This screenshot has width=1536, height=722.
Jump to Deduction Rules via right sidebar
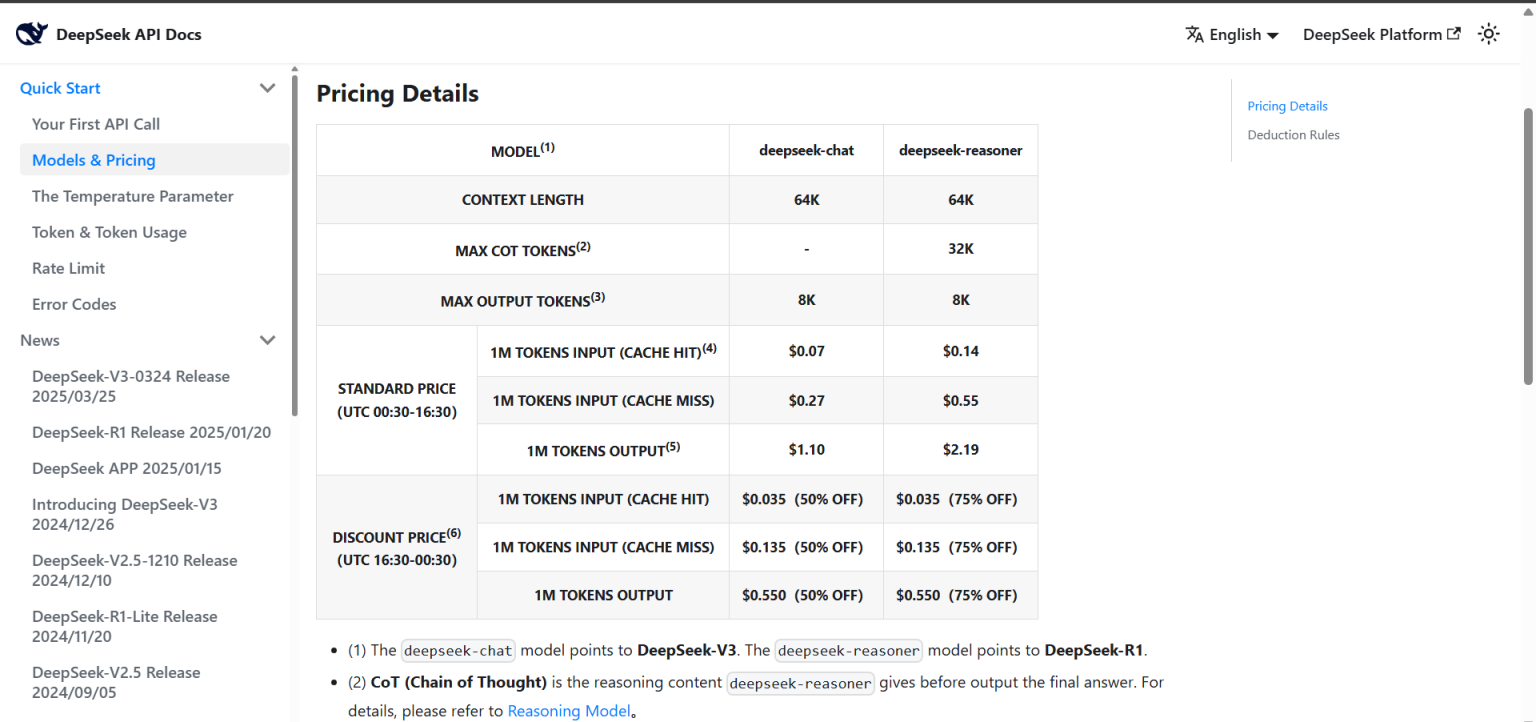click(x=1293, y=135)
